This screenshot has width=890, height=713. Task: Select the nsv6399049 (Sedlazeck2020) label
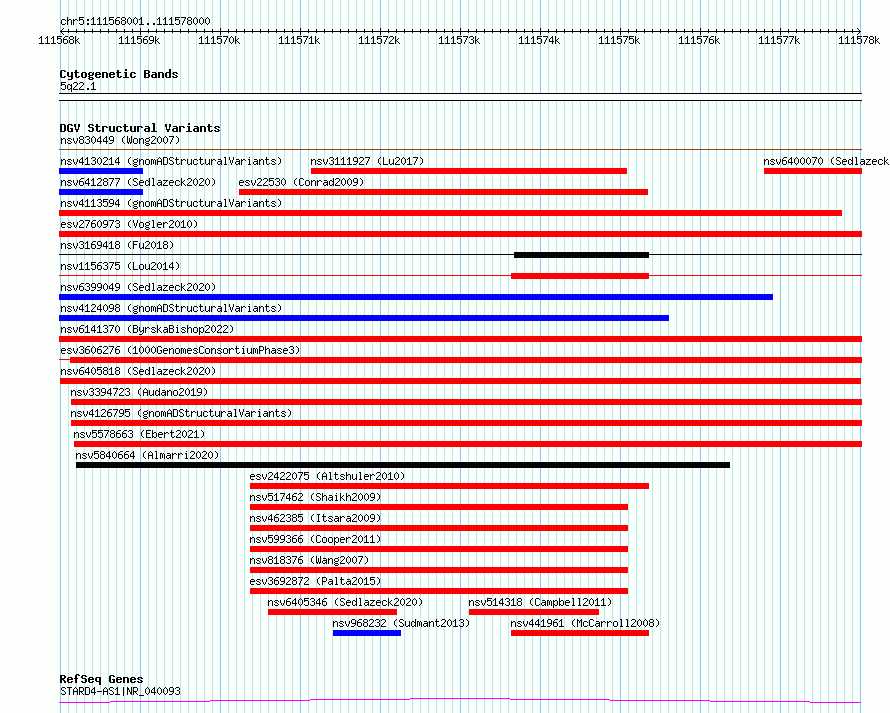click(x=138, y=287)
